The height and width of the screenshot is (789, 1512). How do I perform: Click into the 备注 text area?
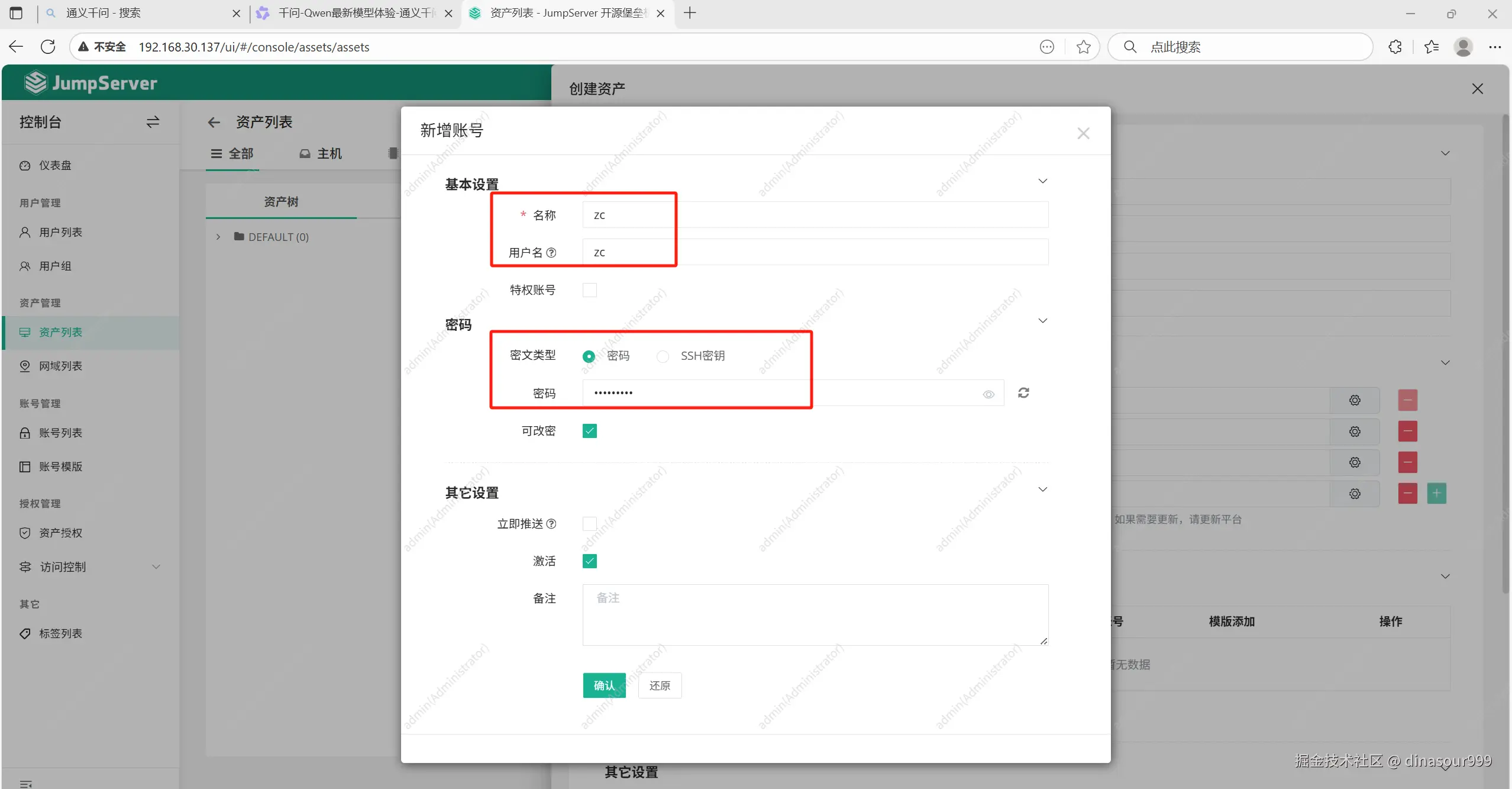[x=815, y=614]
